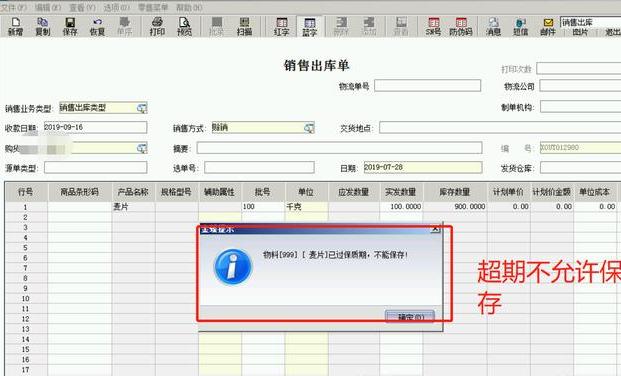Click the blue info icon in dialog
The width and height of the screenshot is (621, 376).
point(233,267)
